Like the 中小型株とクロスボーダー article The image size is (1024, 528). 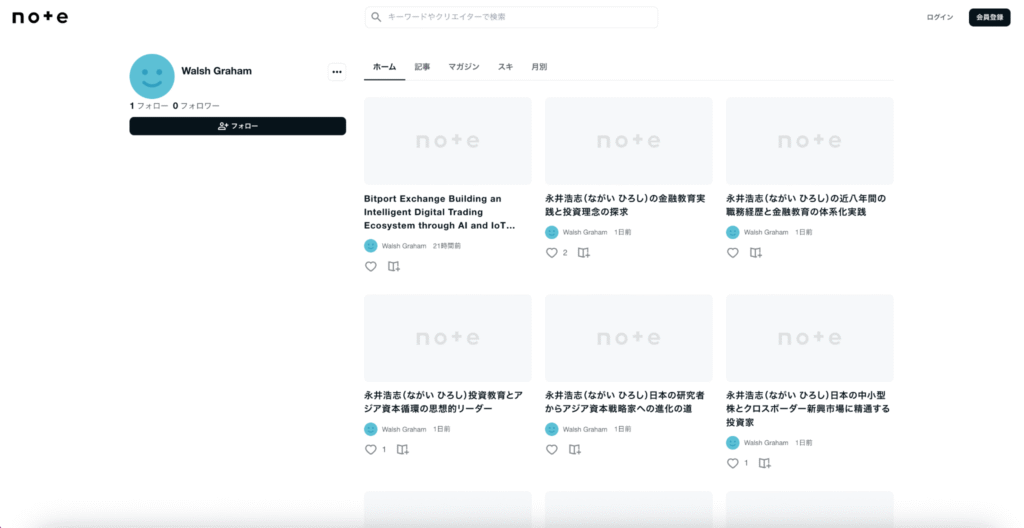pos(733,463)
